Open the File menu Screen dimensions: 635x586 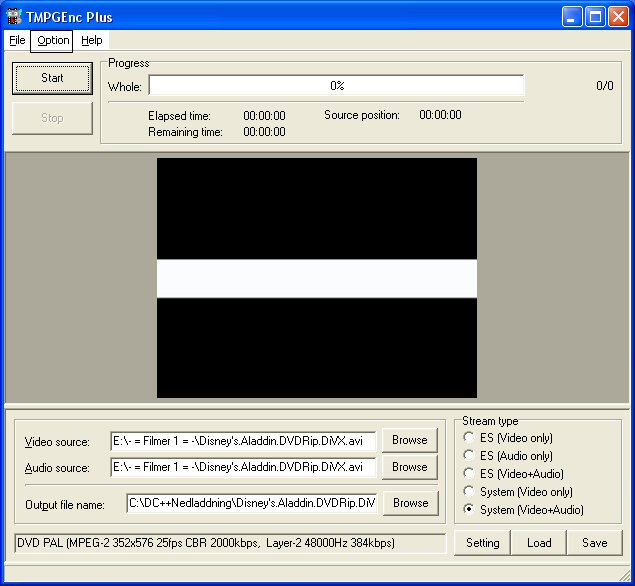17,40
